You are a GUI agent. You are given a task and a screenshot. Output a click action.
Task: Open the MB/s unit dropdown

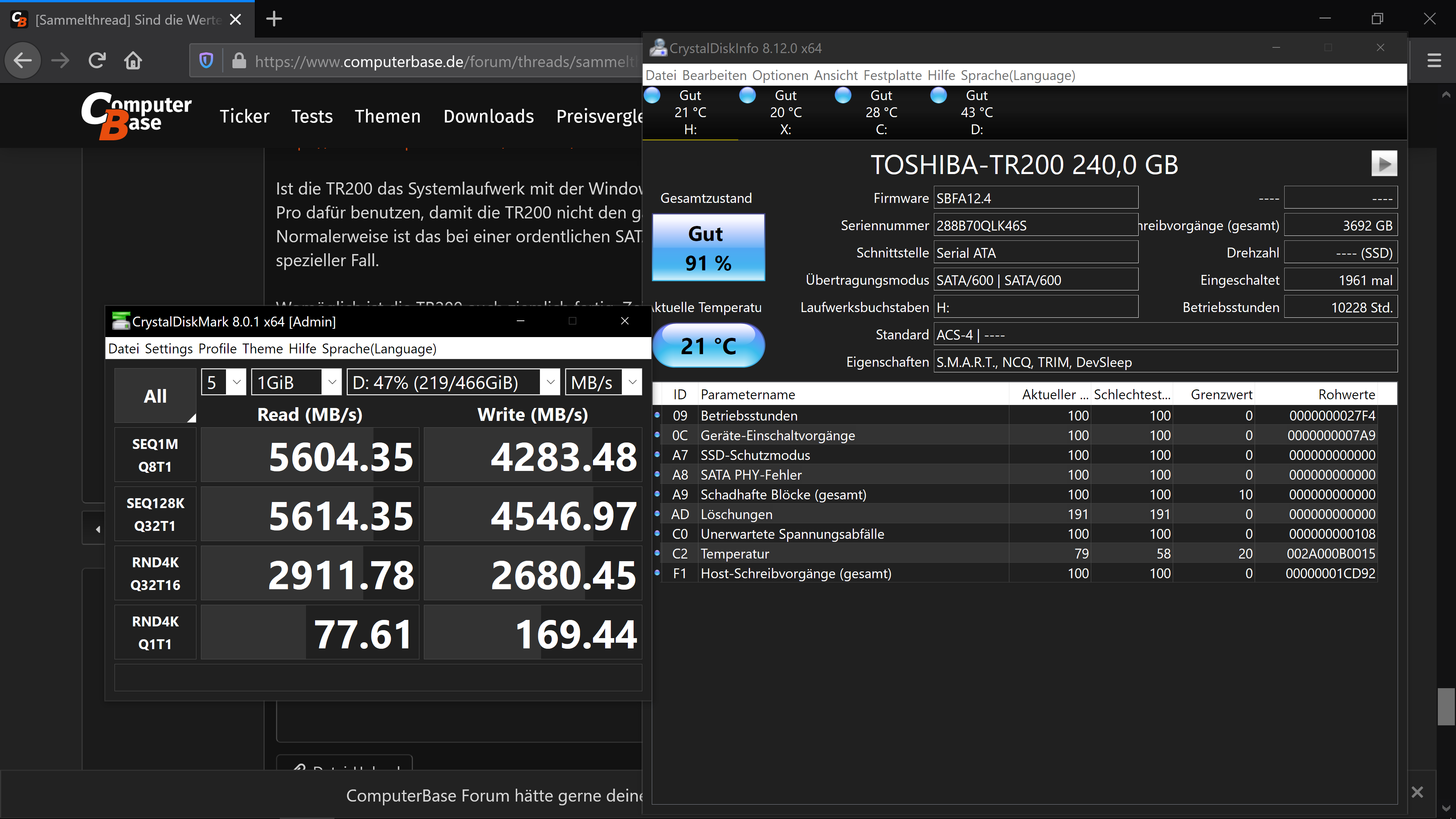pyautogui.click(x=603, y=383)
